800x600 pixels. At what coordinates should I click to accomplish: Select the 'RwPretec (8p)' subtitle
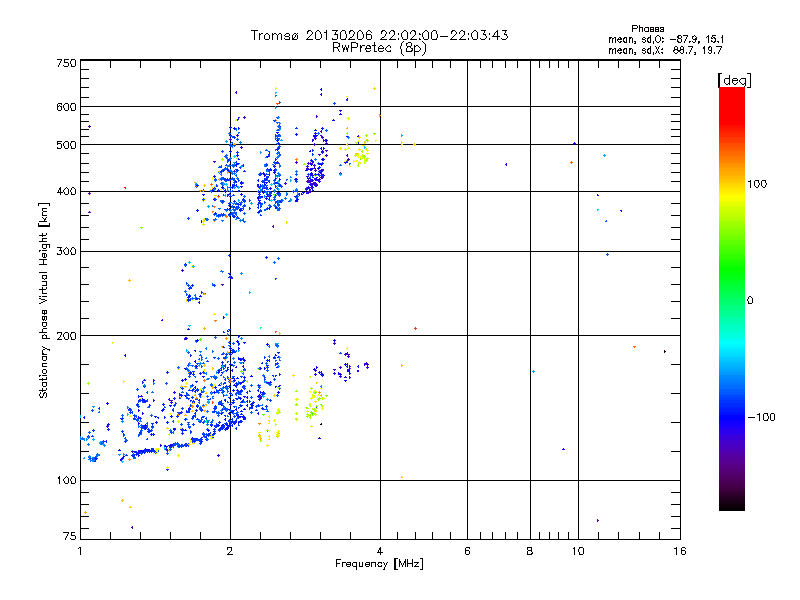(x=379, y=48)
